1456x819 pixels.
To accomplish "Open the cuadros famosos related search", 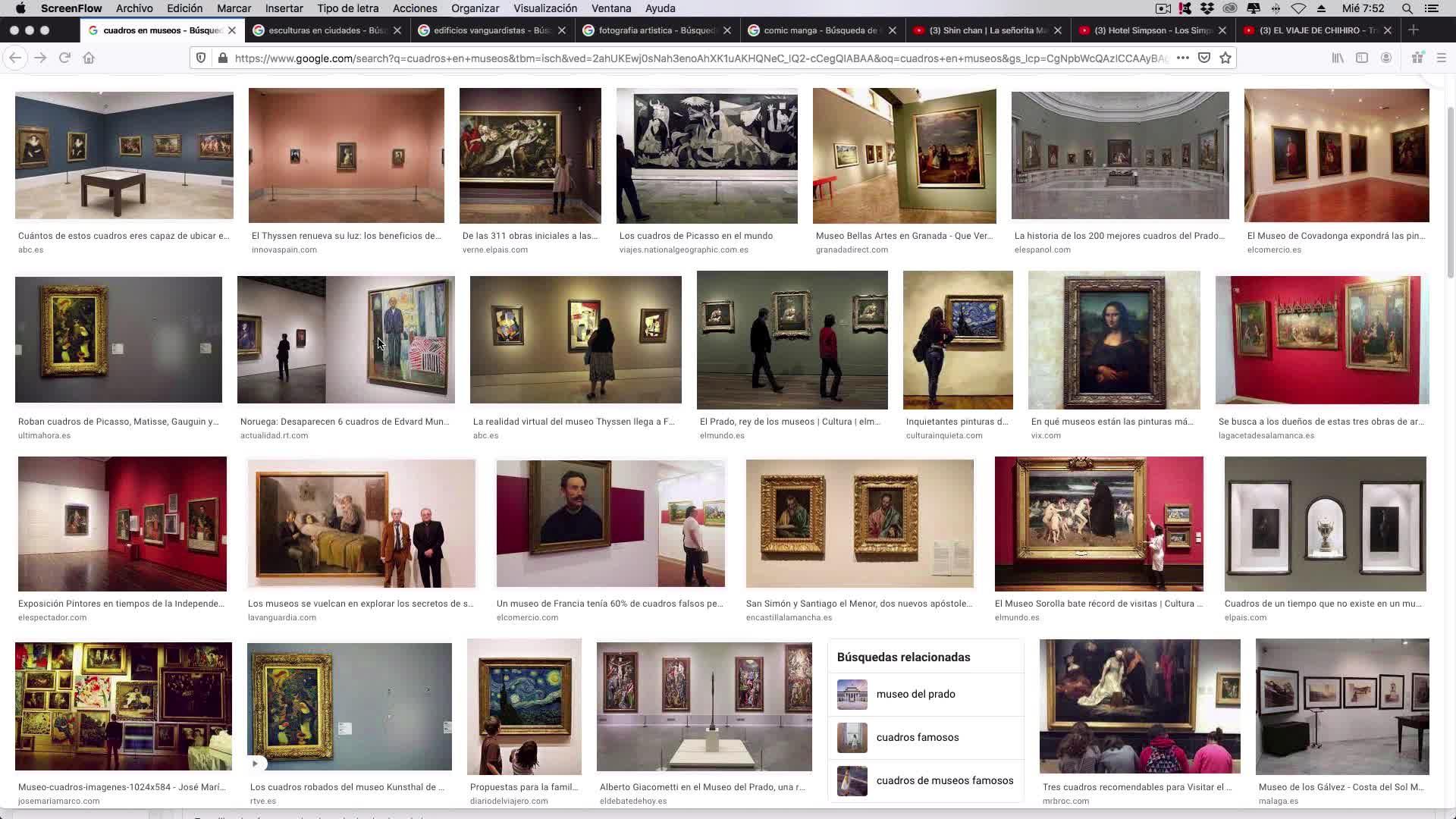I will pyautogui.click(x=917, y=737).
